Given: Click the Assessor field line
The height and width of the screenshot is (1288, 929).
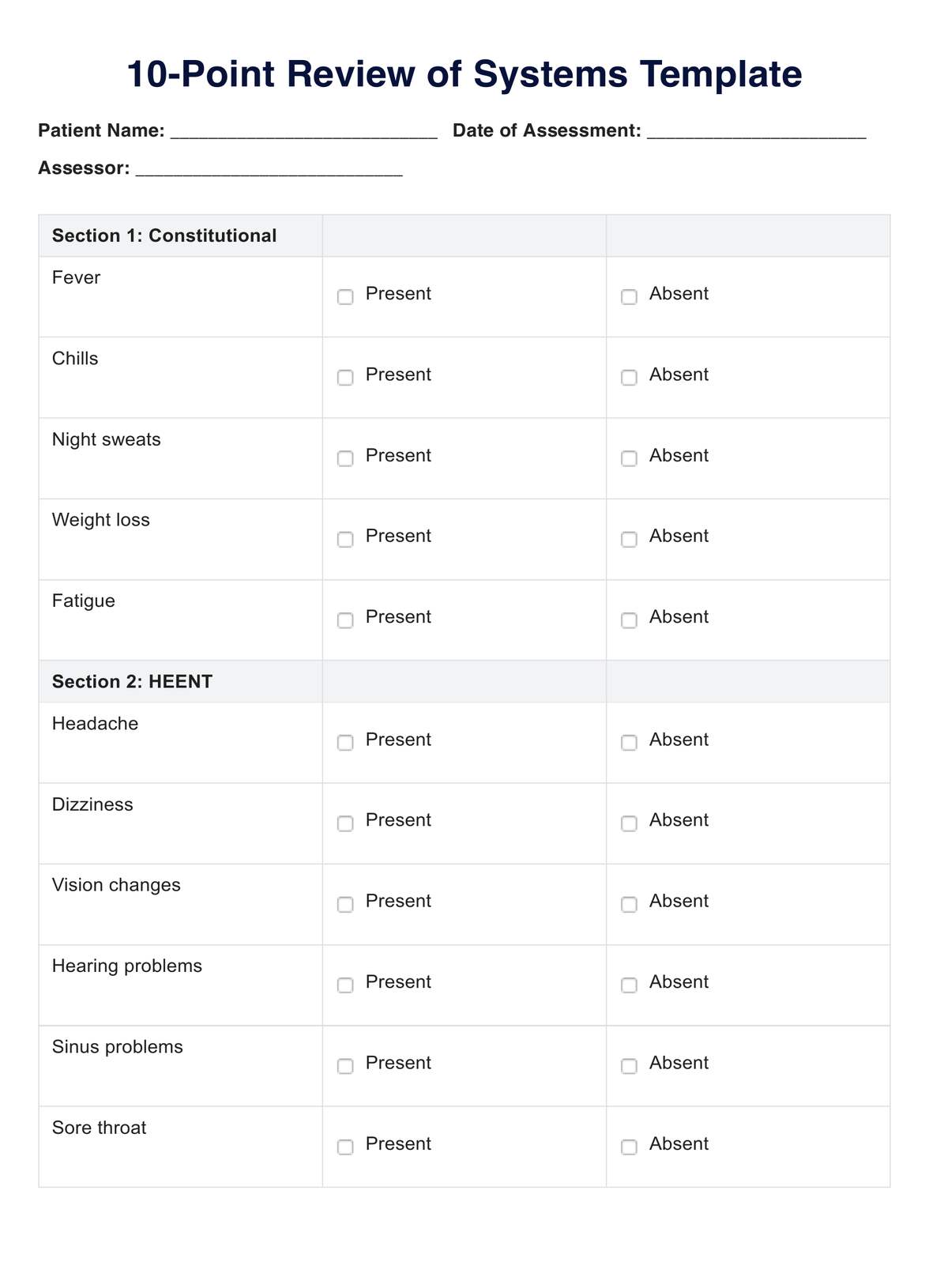Looking at the screenshot, I should coord(269,169).
